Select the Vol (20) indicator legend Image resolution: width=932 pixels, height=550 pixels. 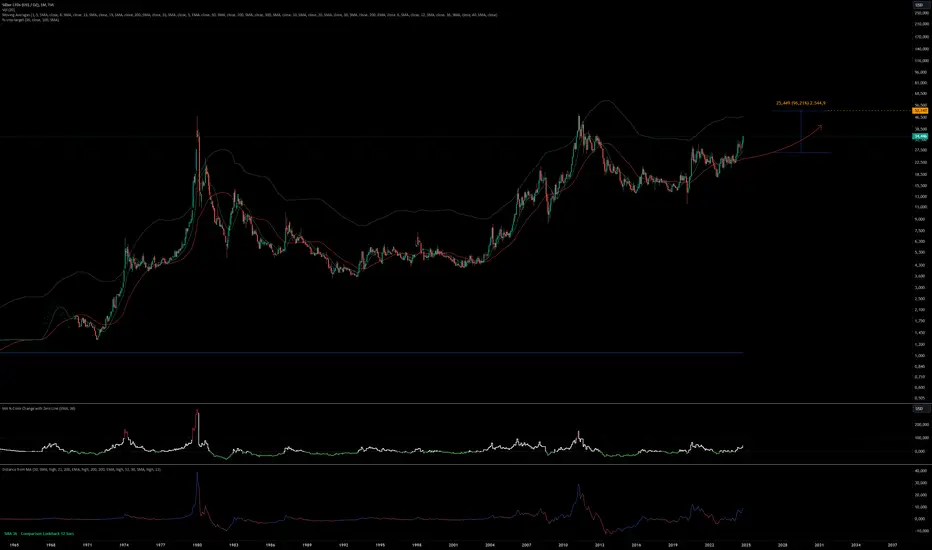8,10
